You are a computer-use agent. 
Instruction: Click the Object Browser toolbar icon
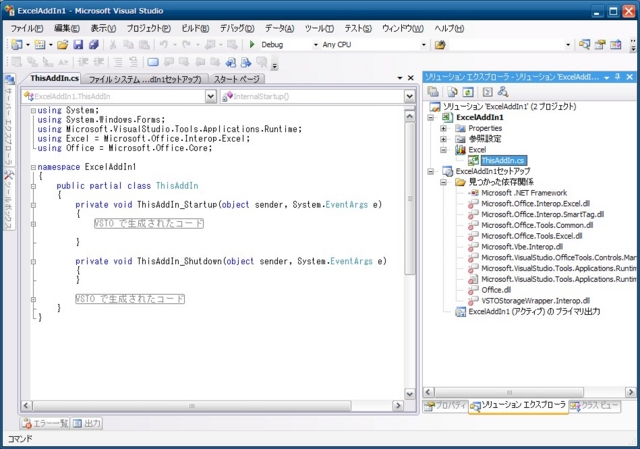point(616,44)
